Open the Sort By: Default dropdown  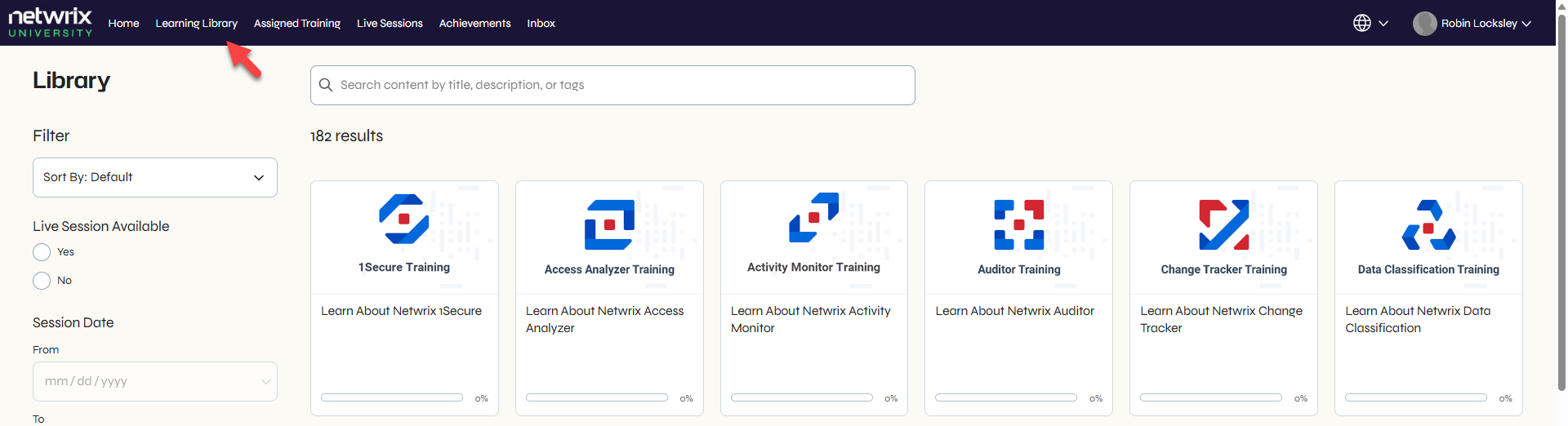click(155, 177)
